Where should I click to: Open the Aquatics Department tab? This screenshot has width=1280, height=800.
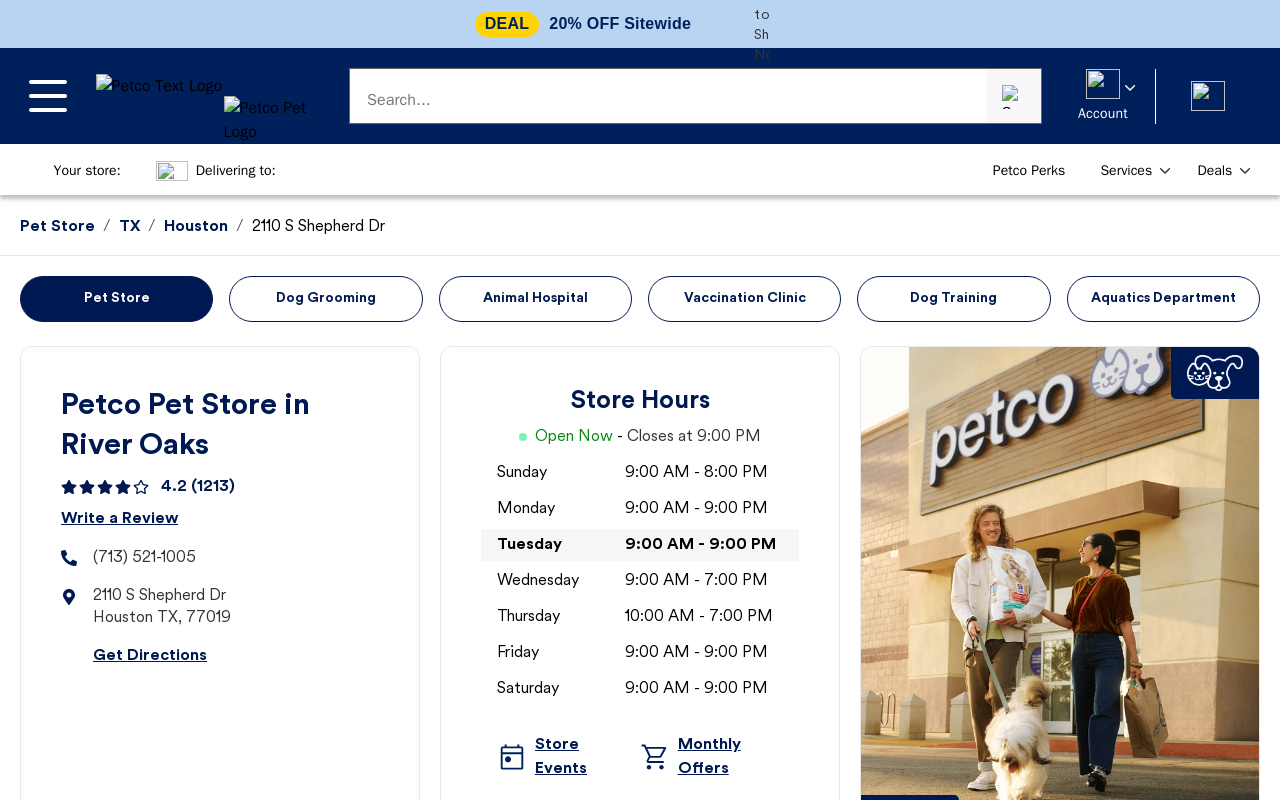coord(1163,299)
